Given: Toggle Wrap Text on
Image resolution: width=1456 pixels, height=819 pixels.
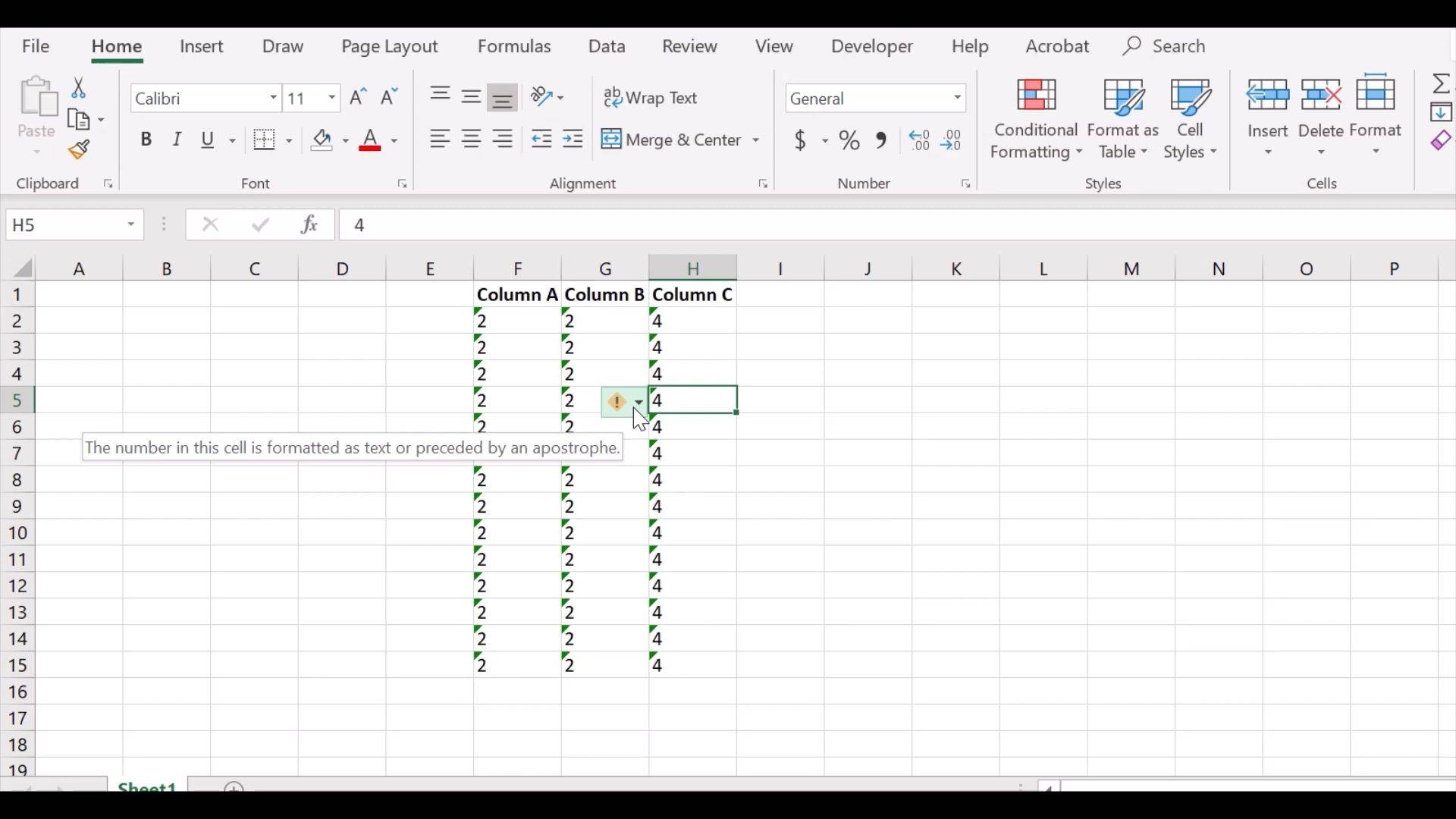Looking at the screenshot, I should [651, 98].
